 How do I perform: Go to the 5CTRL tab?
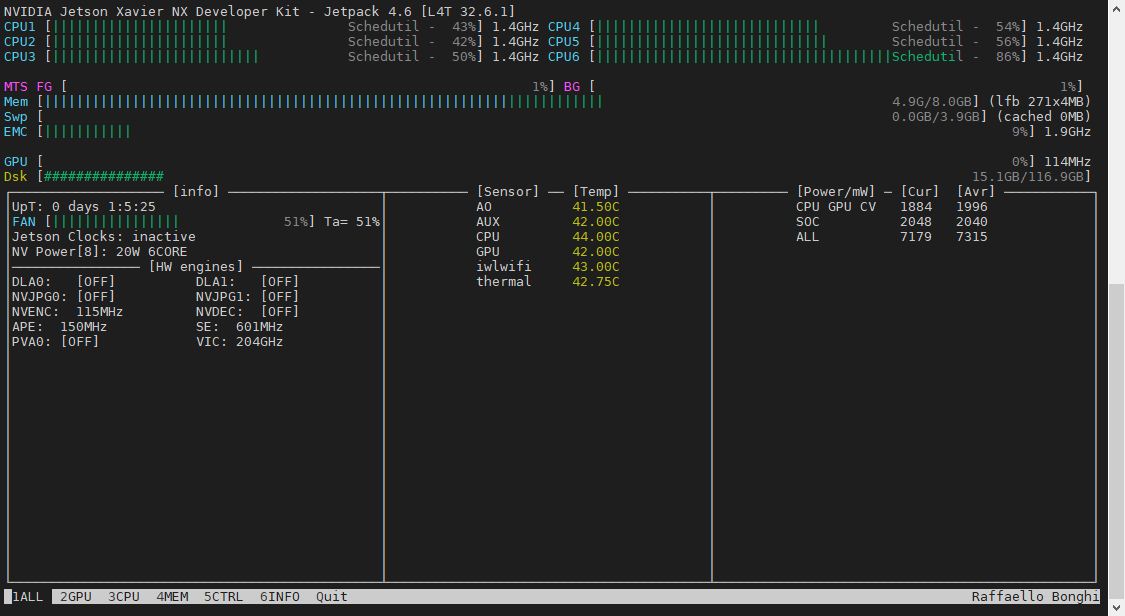point(223,596)
